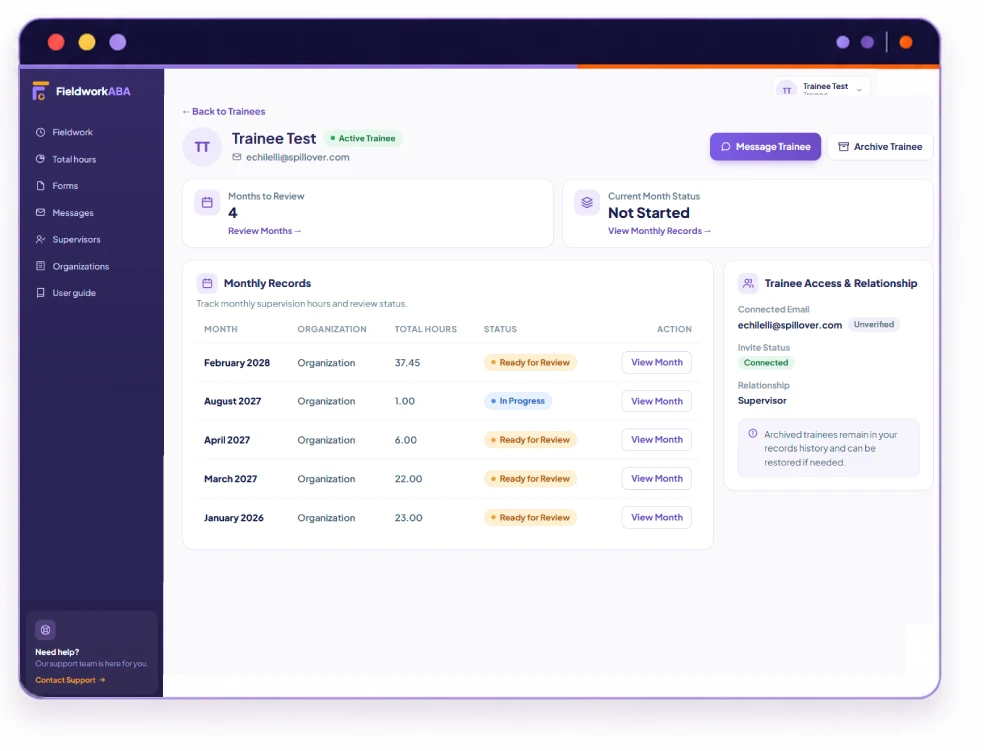This screenshot has height=751, width=984.
Task: Click the FieldworkABA logo icon
Action: 40,91
